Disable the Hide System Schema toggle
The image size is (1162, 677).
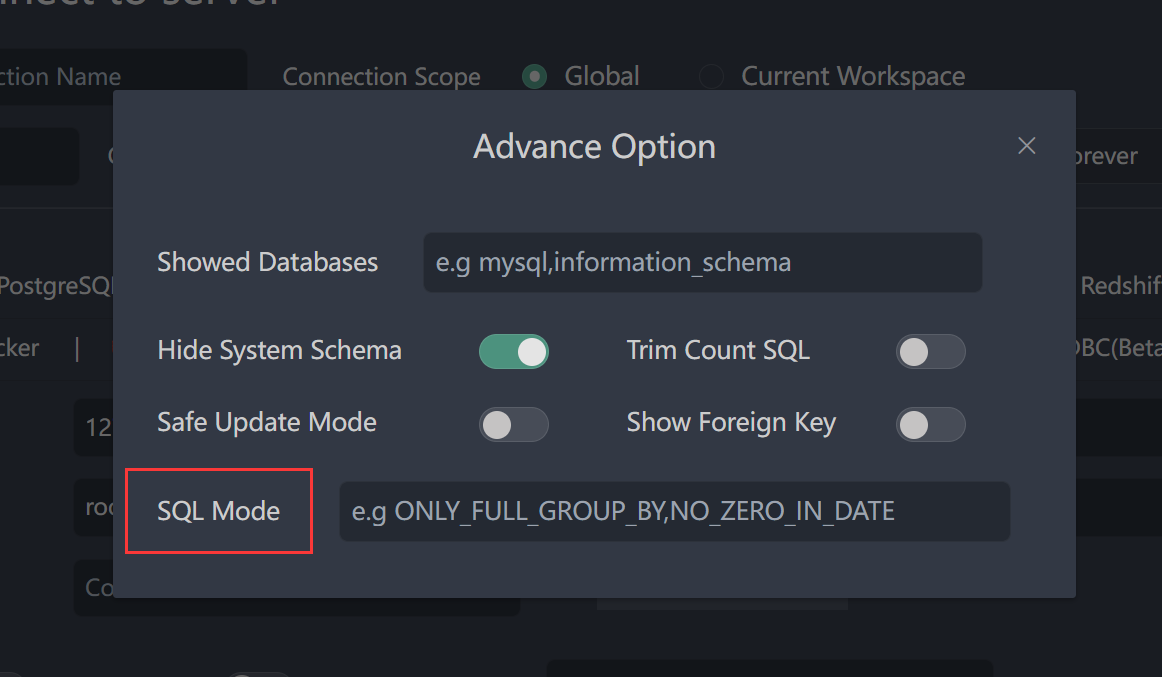point(514,351)
